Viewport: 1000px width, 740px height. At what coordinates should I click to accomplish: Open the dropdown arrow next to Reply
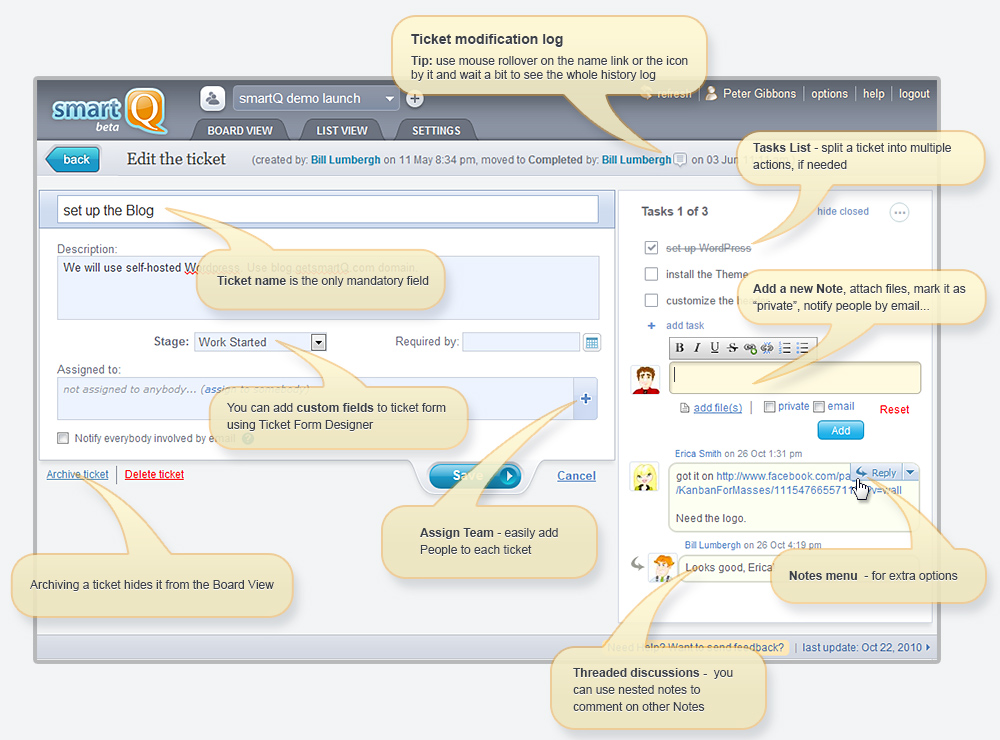tap(910, 472)
